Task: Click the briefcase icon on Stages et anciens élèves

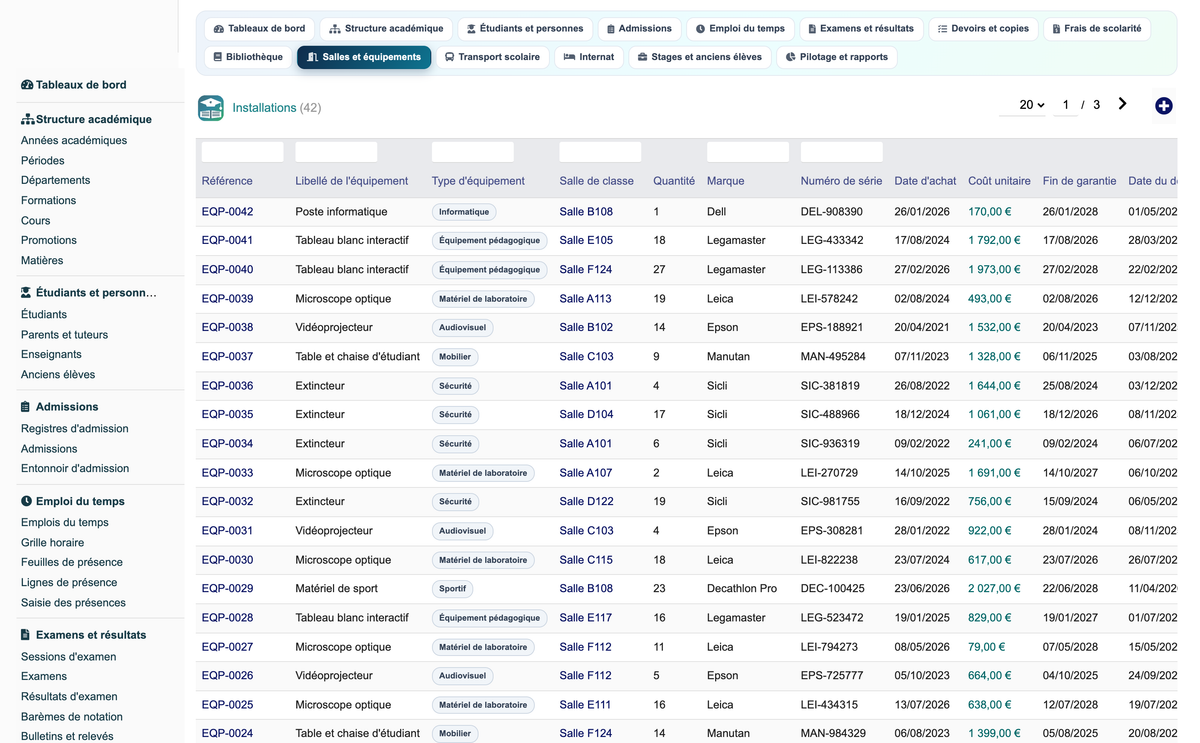Action: (x=642, y=58)
